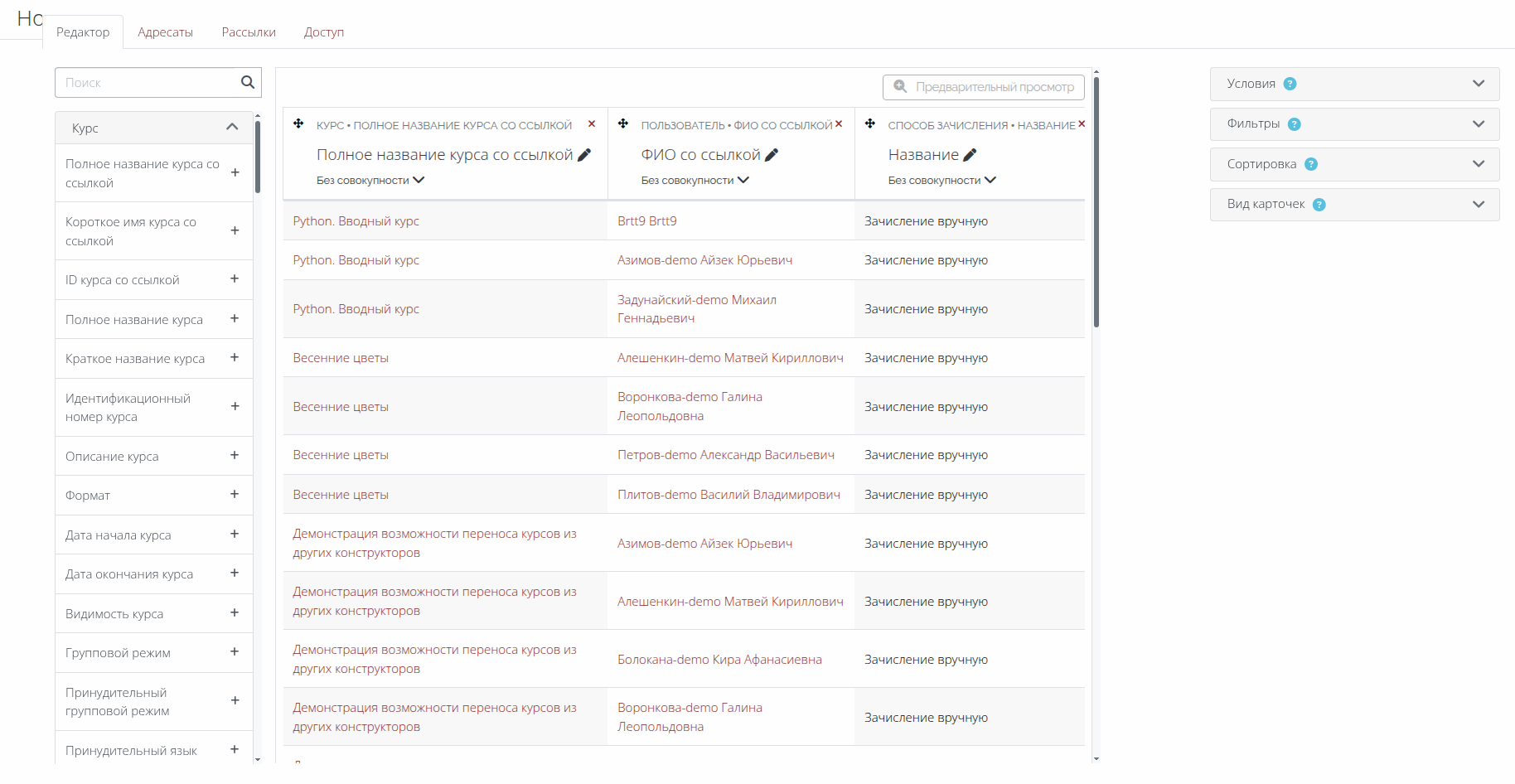The image size is (1515, 784).
Task: Remove the course name column
Action: click(x=592, y=124)
